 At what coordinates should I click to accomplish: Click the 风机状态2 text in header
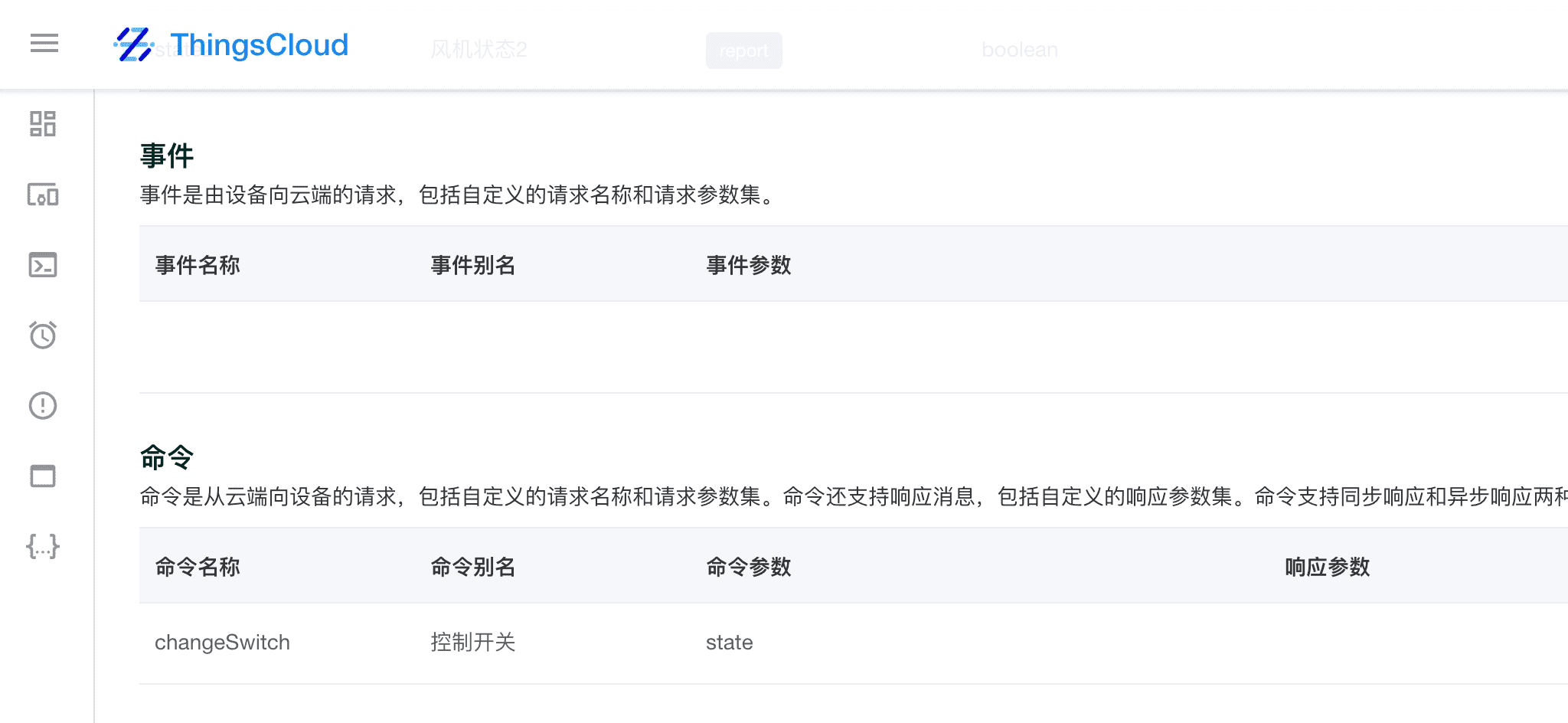(x=477, y=49)
